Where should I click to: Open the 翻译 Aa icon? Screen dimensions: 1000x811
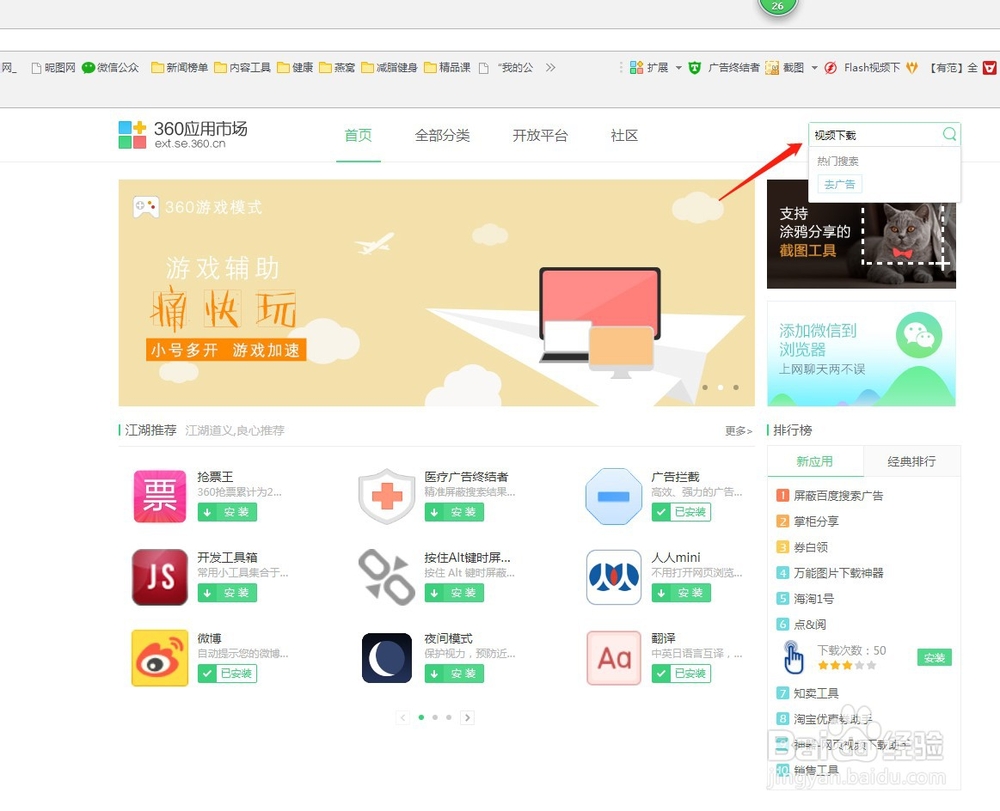614,657
